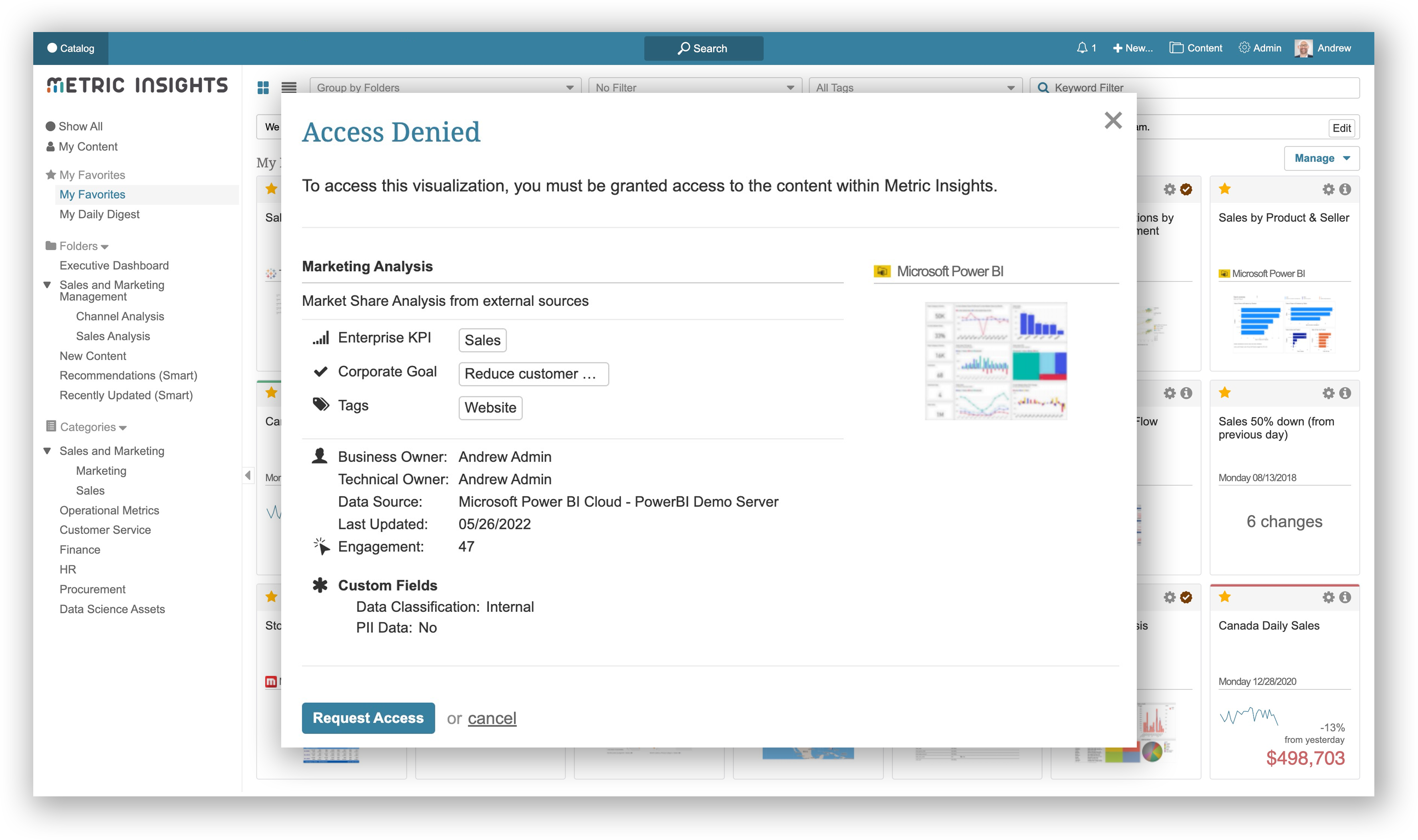Click the Edit button
The image size is (1418, 840).
pos(1341,128)
